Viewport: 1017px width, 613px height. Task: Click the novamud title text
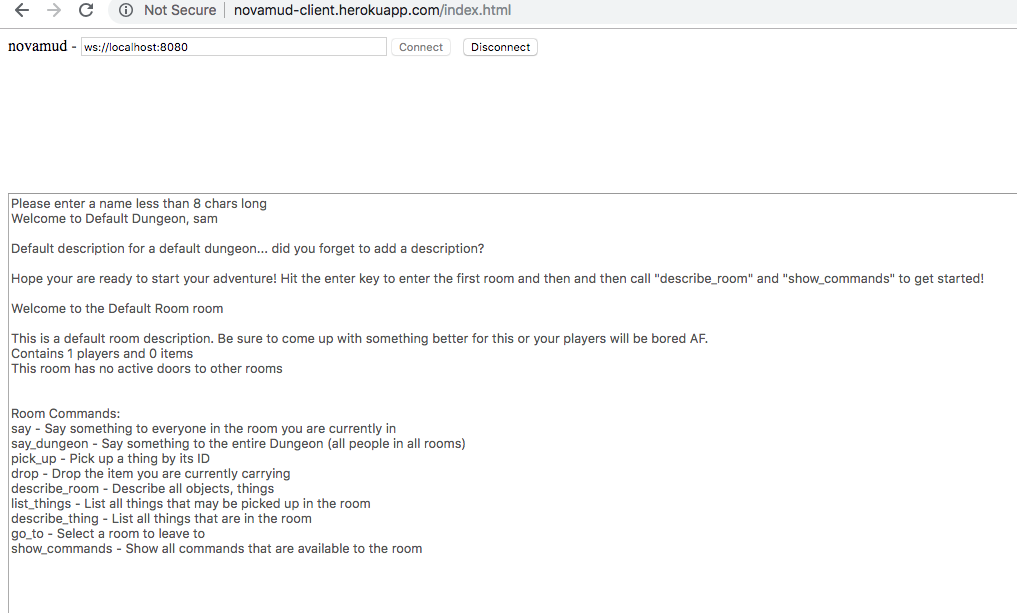[x=37, y=46]
